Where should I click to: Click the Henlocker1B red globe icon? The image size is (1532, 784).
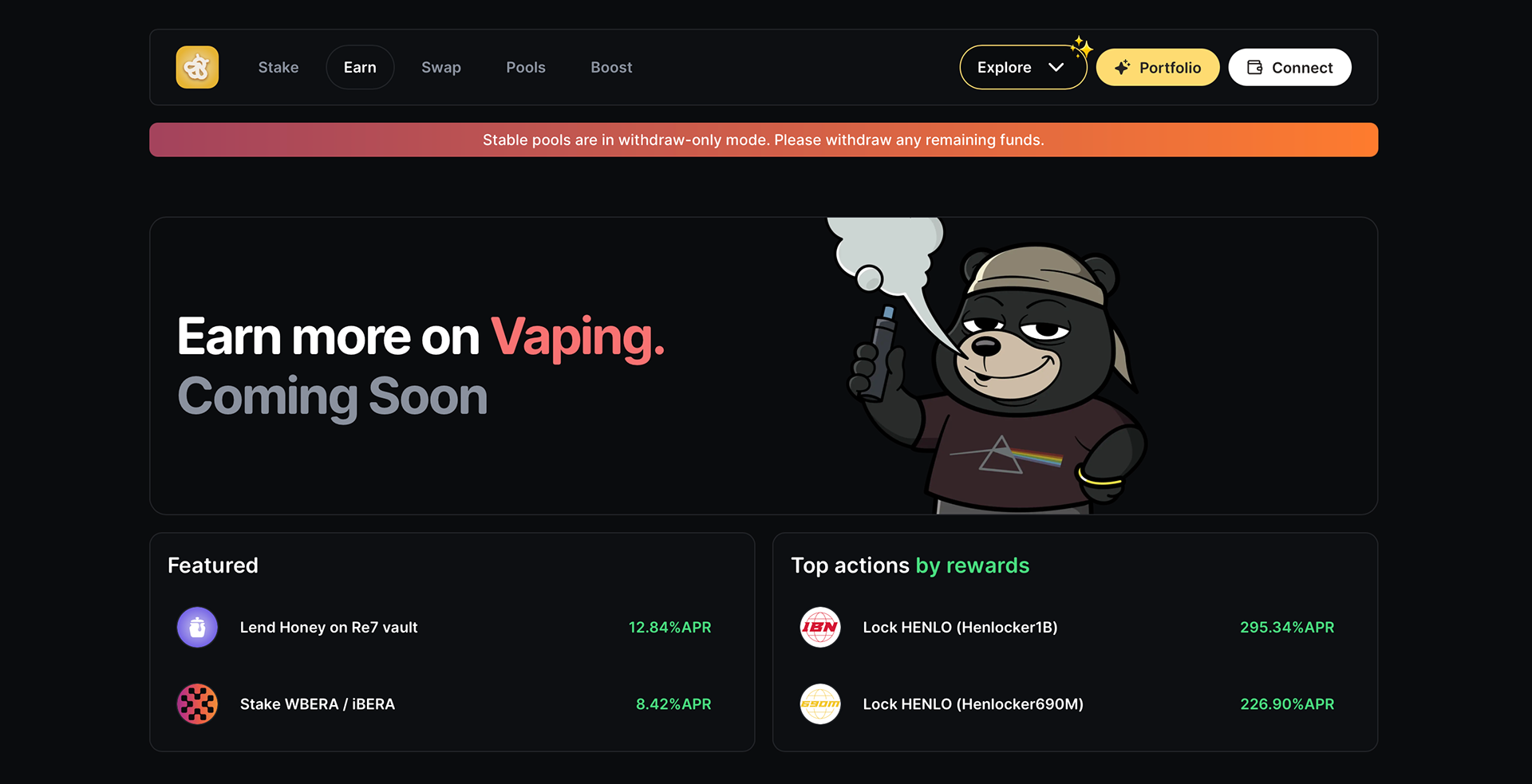(820, 627)
